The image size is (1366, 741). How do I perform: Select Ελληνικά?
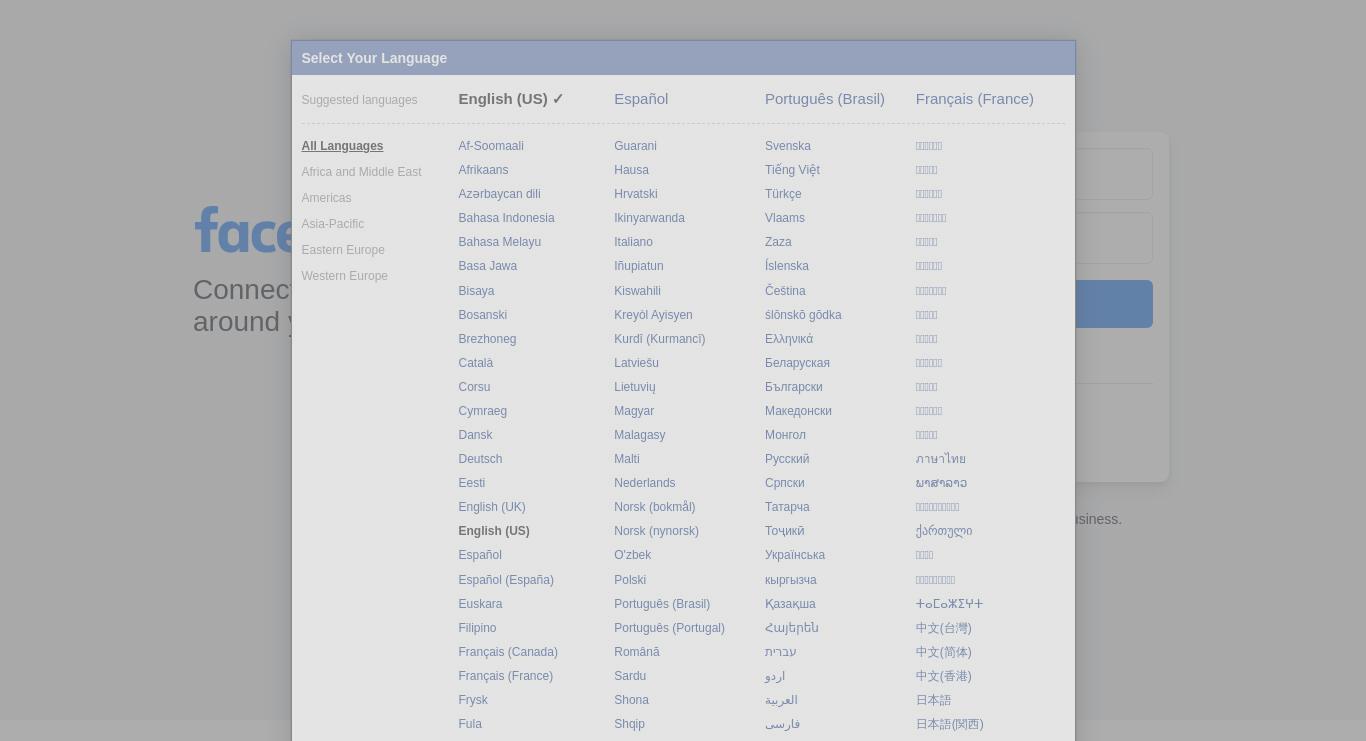pos(789,339)
